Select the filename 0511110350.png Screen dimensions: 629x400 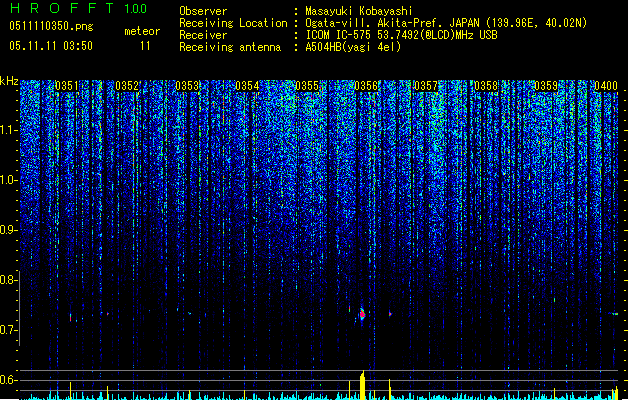coord(51,26)
